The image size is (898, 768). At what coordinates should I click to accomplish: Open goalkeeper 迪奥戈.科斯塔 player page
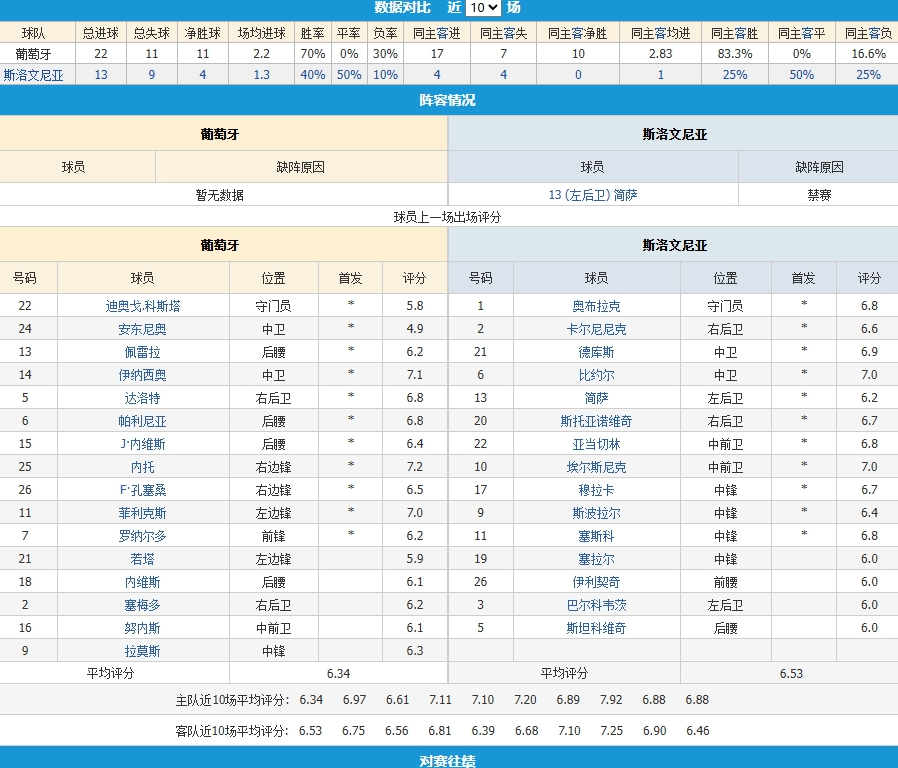pos(143,306)
